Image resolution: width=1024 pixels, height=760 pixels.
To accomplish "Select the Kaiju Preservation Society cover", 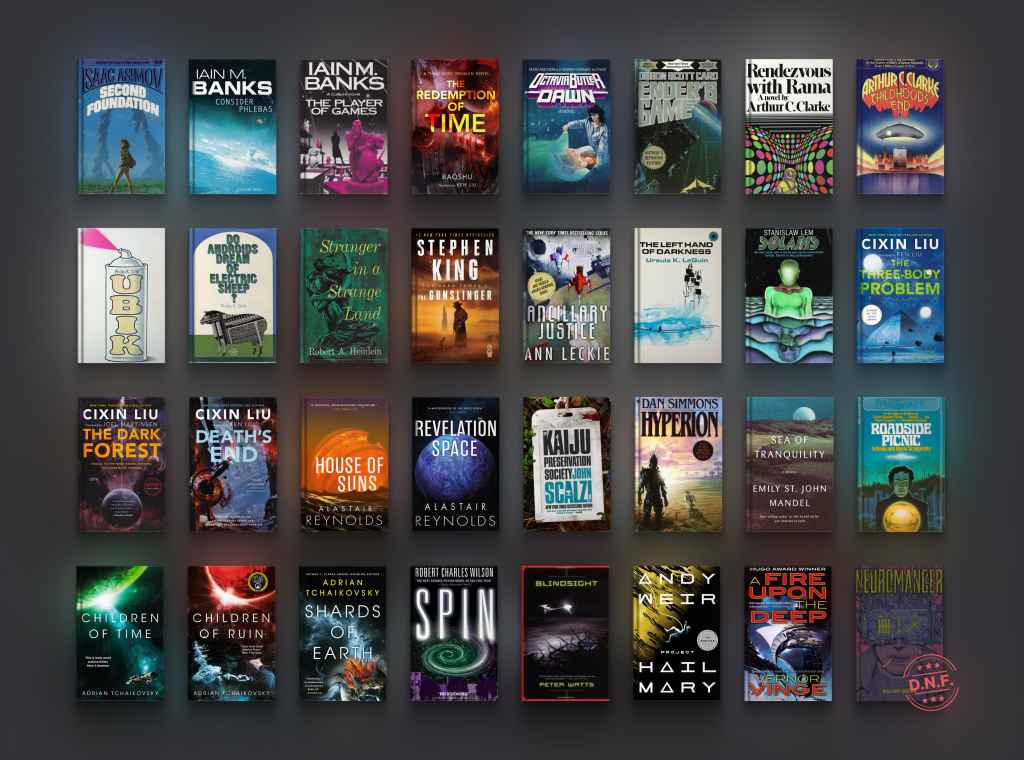I will tap(566, 465).
